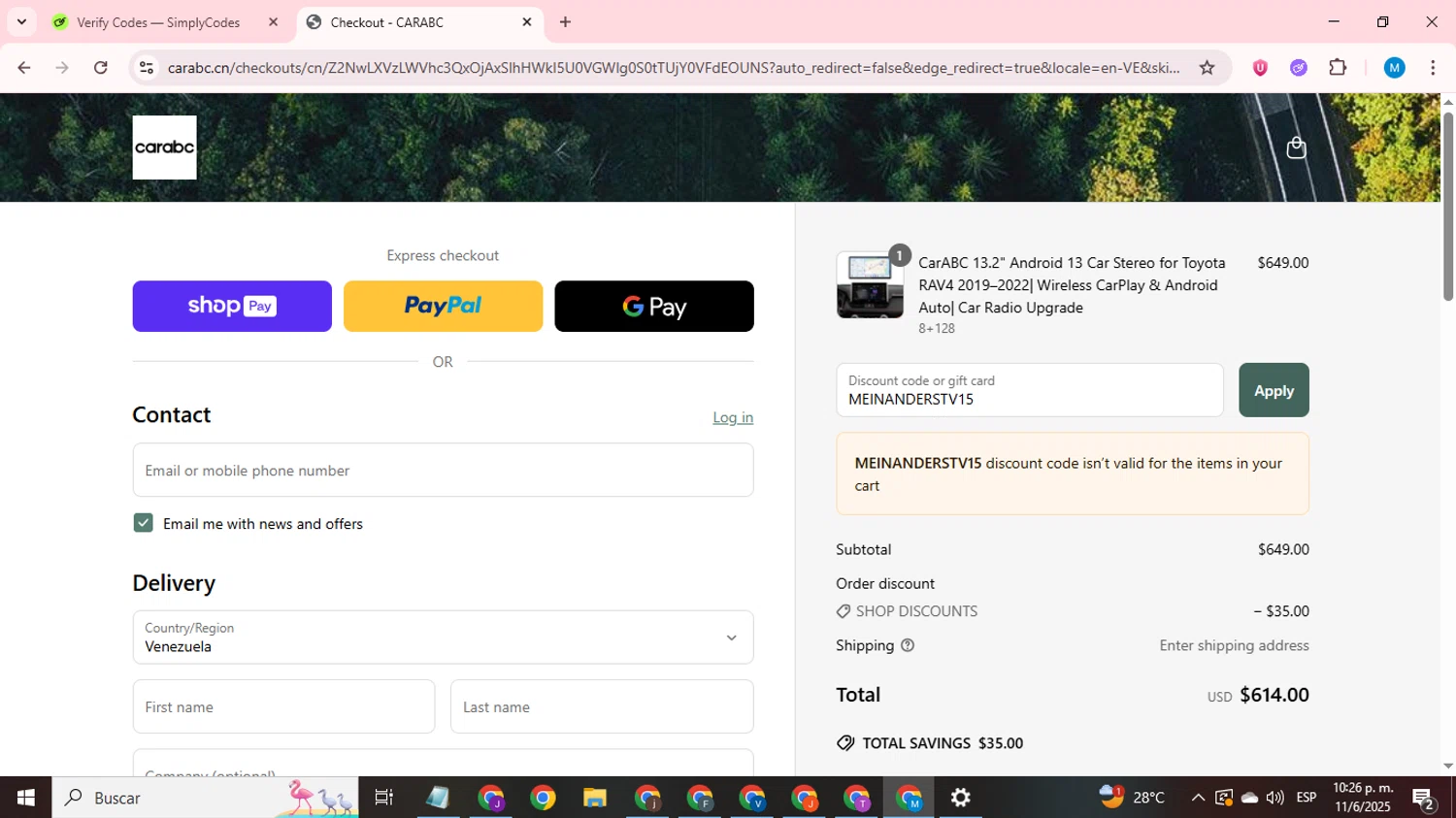The height and width of the screenshot is (818, 1456).
Task: Click the carabc store logo
Action: click(164, 147)
